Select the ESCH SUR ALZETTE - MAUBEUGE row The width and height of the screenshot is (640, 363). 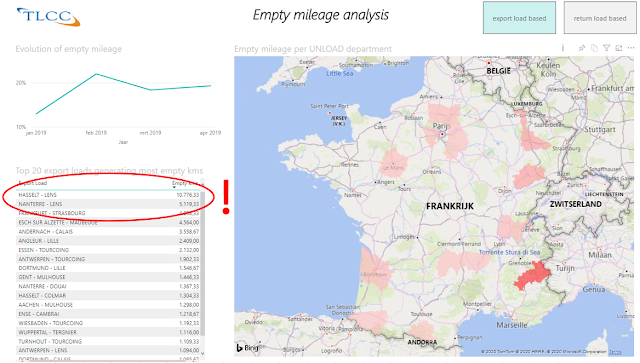pos(108,222)
